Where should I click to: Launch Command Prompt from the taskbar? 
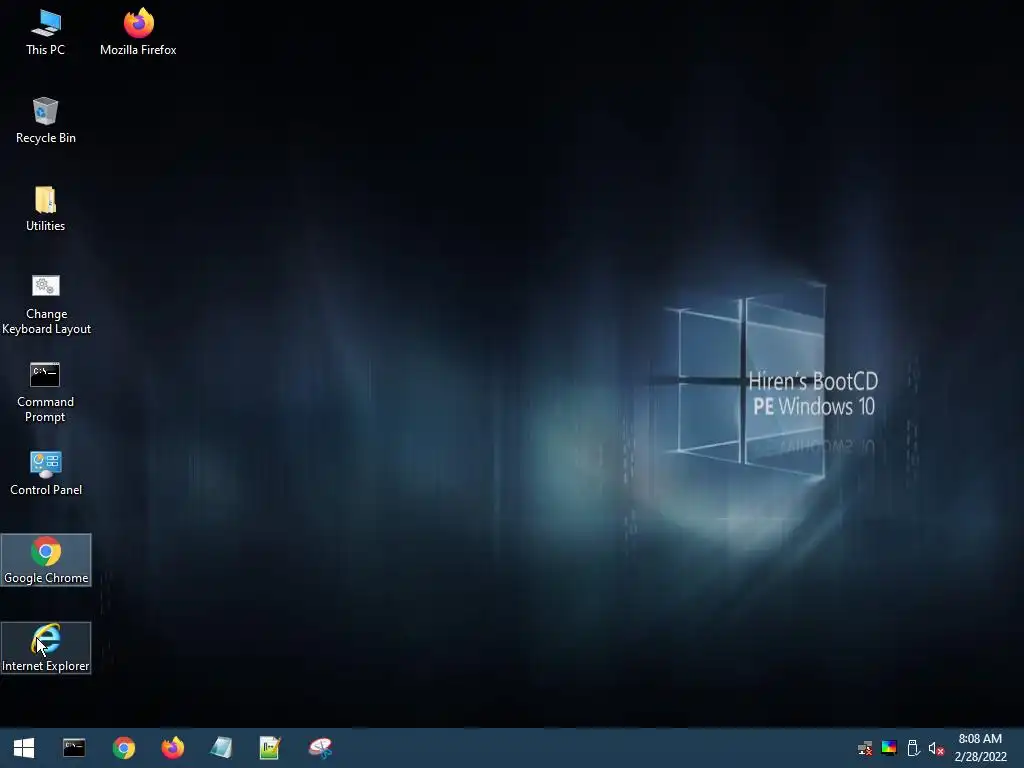coord(74,748)
